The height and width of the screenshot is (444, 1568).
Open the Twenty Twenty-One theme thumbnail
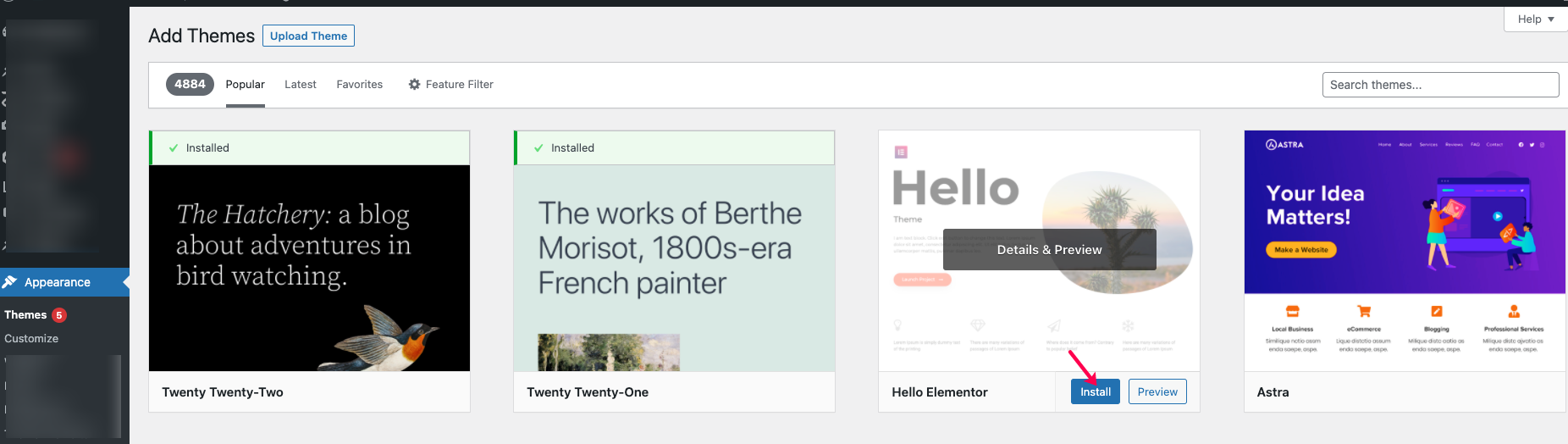(674, 268)
